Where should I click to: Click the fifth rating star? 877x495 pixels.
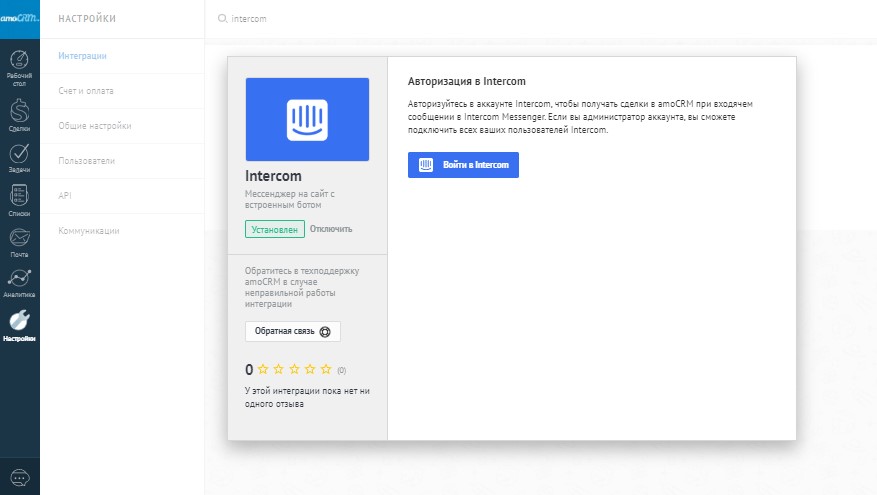326,369
